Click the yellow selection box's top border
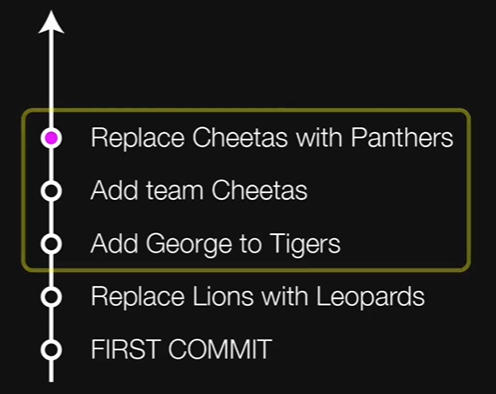496x394 pixels. 246,110
